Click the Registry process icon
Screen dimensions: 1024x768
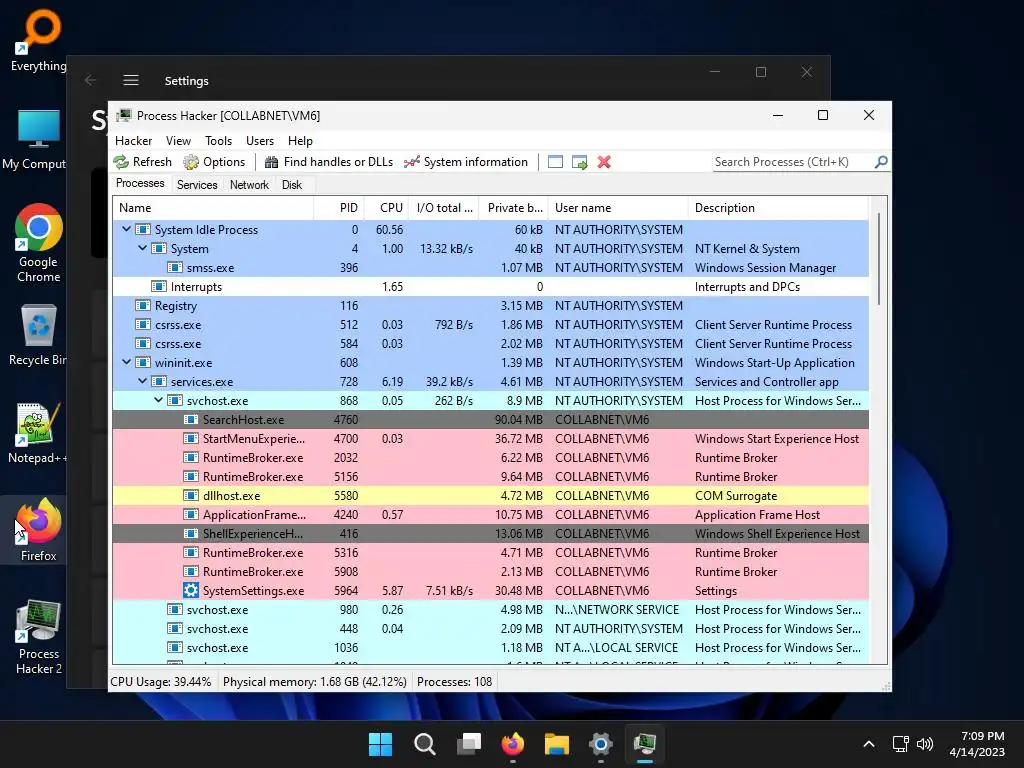(x=142, y=306)
